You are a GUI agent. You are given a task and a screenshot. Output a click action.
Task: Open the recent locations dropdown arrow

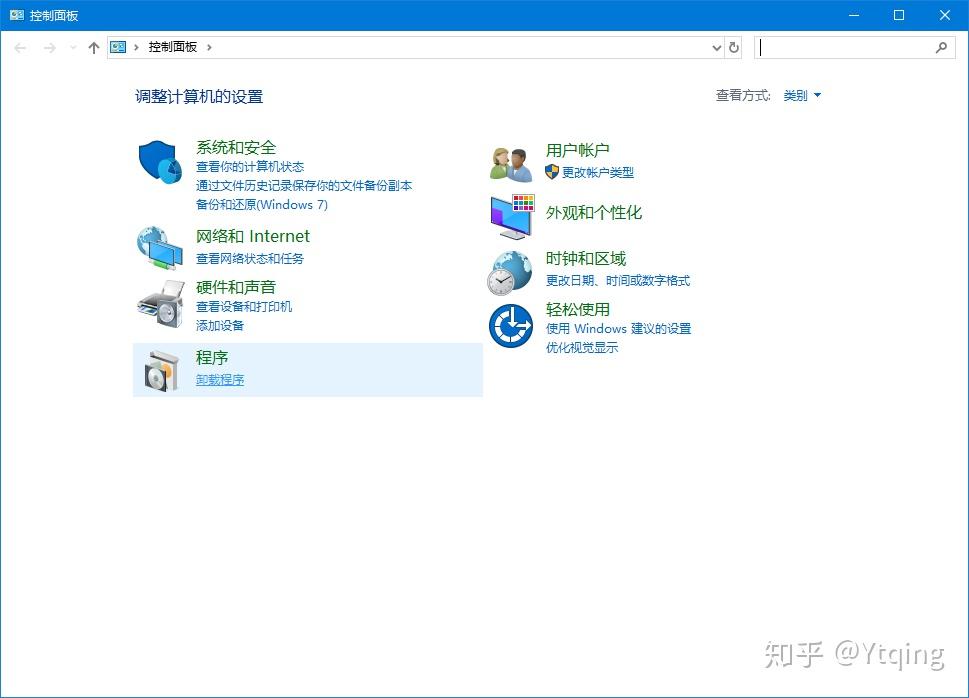(73, 48)
